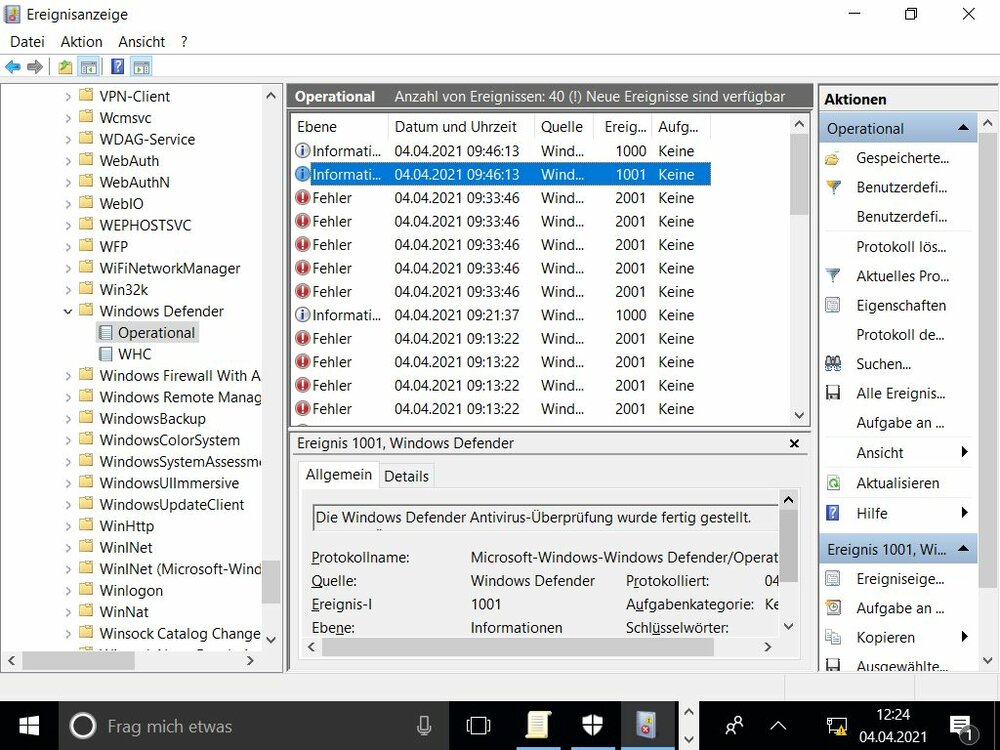The width and height of the screenshot is (1000, 750).
Task: Sort by Datum und Uhrzeit column
Action: click(455, 127)
